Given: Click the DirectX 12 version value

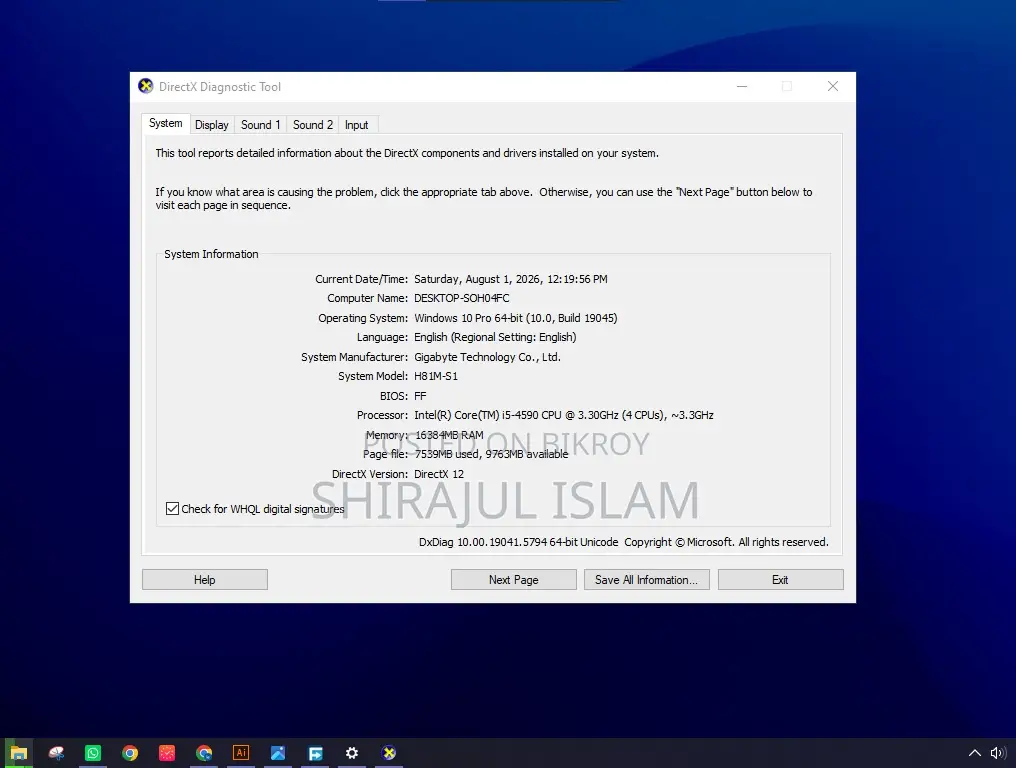Looking at the screenshot, I should (439, 474).
